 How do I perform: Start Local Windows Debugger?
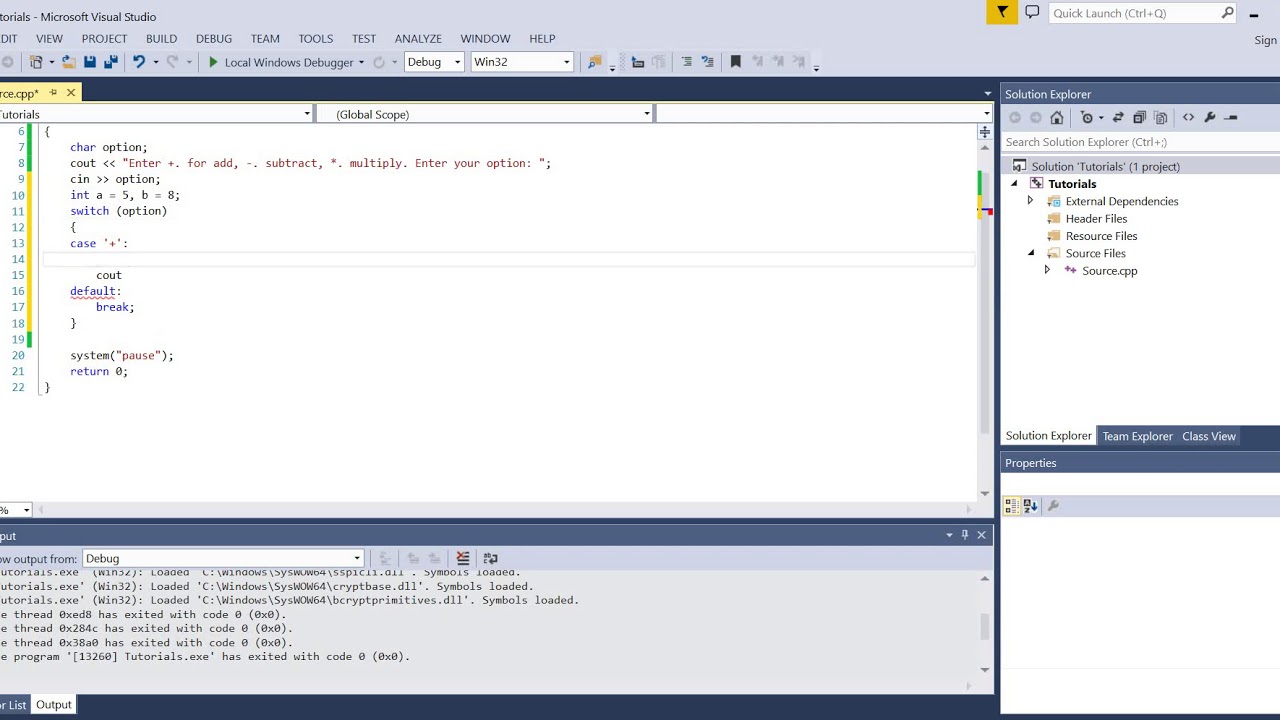(282, 62)
